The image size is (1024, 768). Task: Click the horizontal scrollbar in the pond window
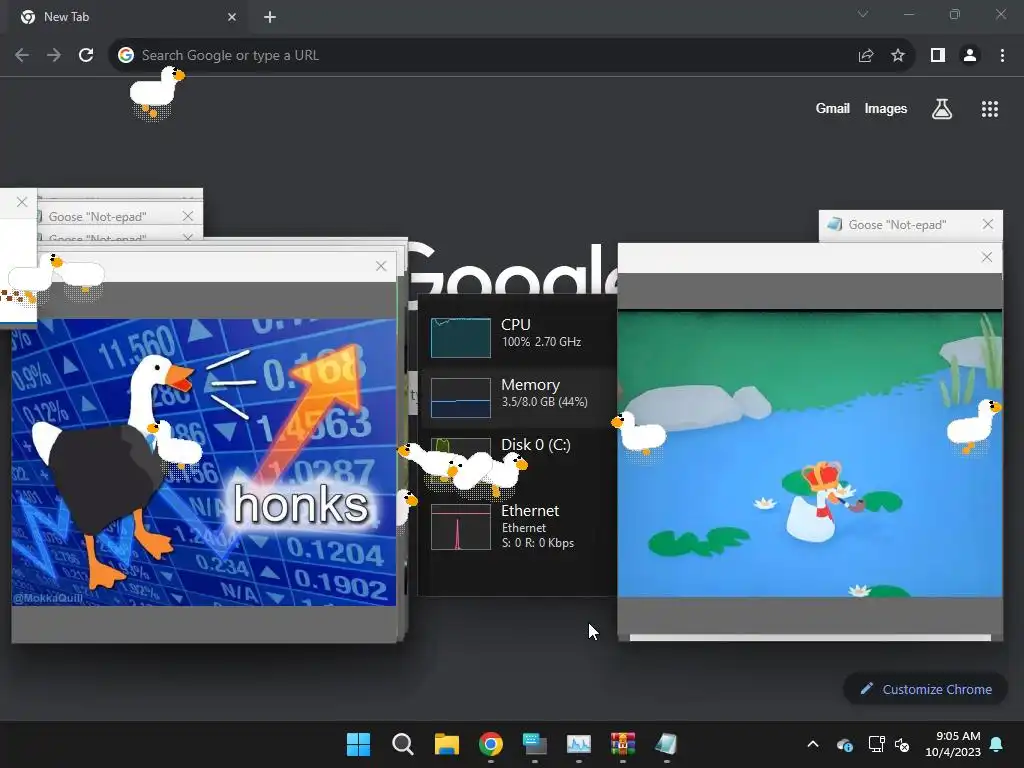[810, 637]
